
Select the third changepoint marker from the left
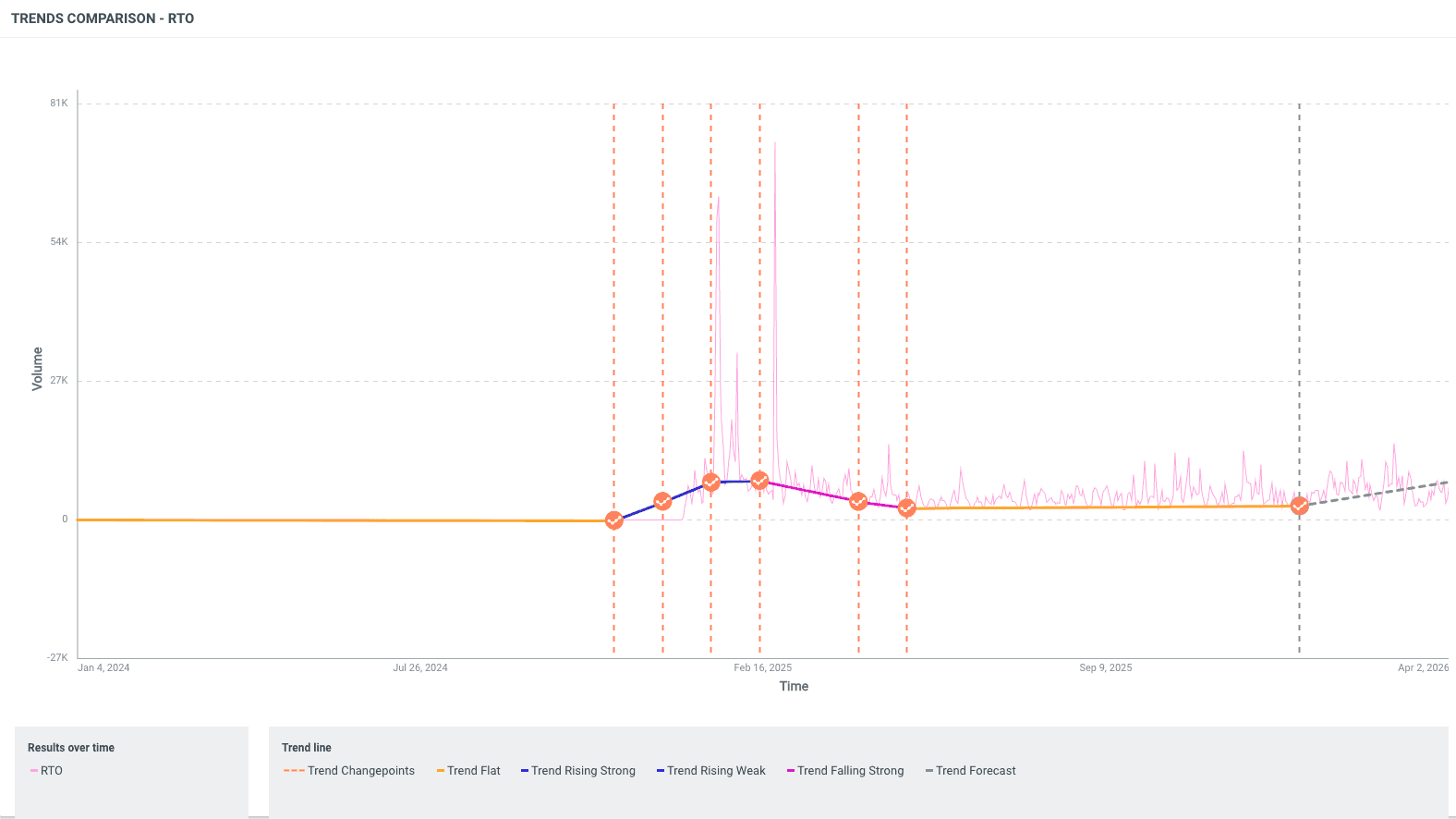[710, 482]
